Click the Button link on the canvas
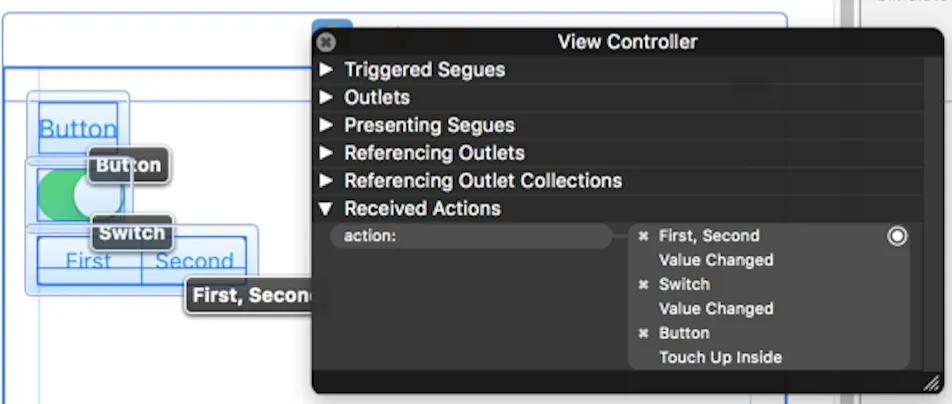This screenshot has height=404, width=952. [77, 129]
